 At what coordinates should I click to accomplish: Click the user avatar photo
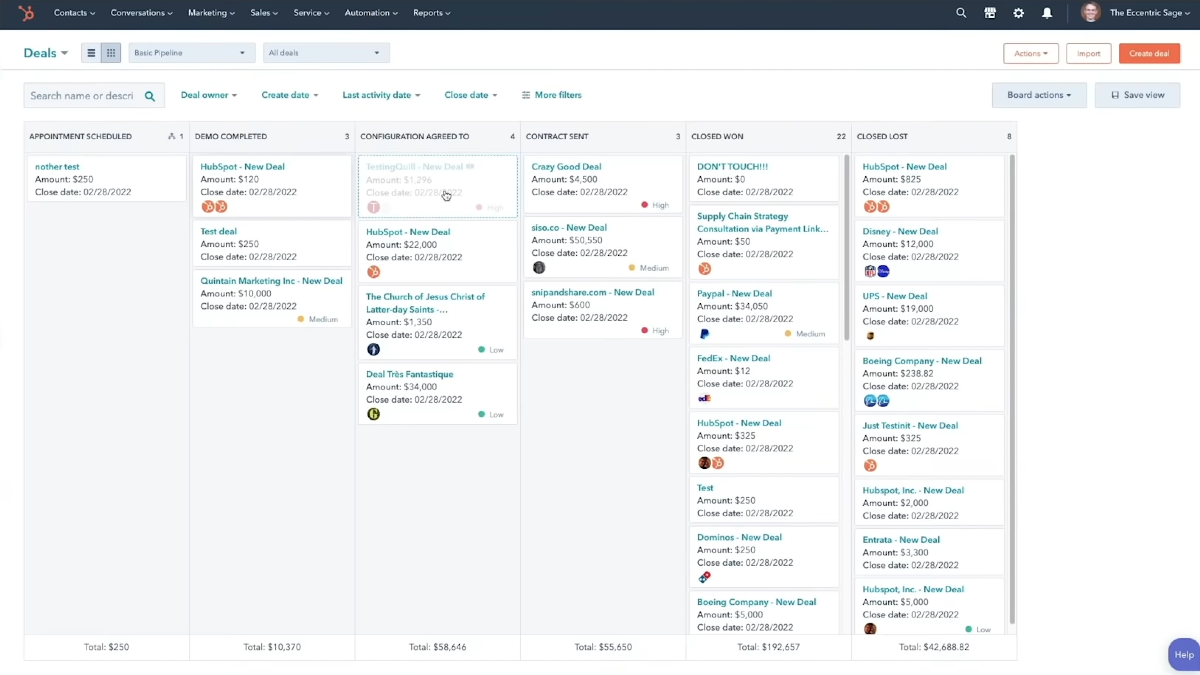tap(1090, 13)
